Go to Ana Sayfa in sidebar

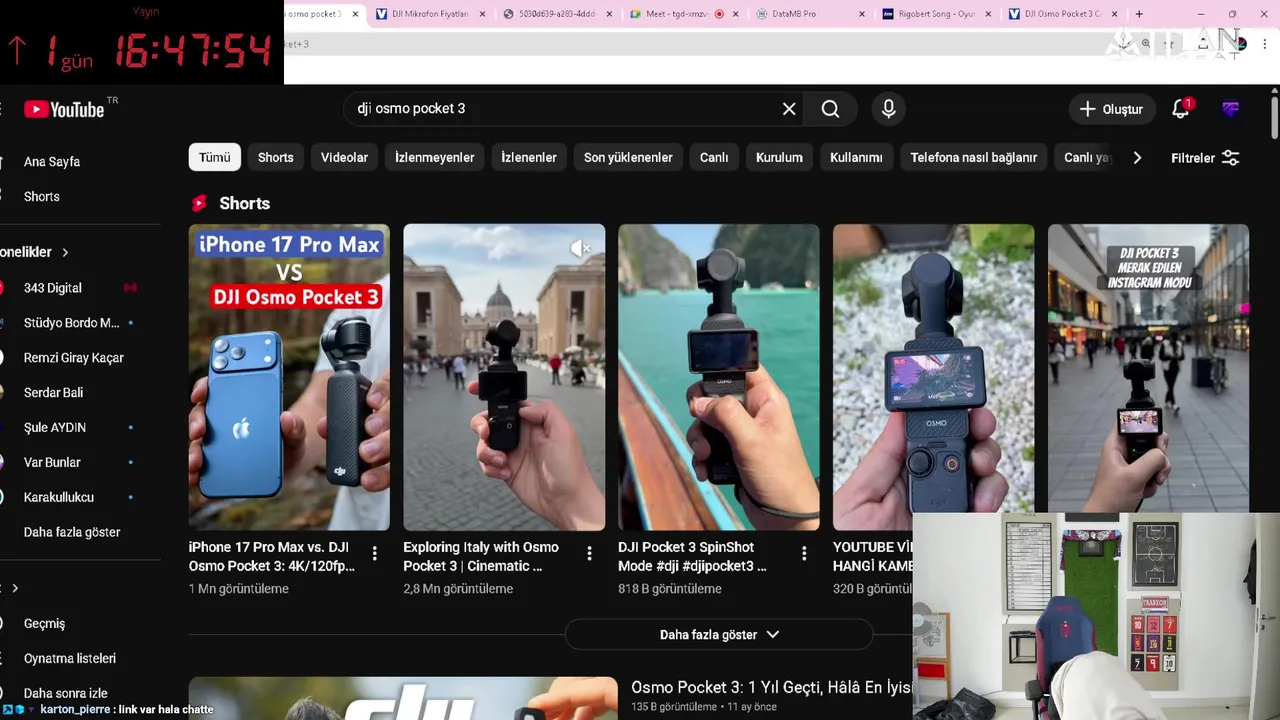click(x=52, y=162)
